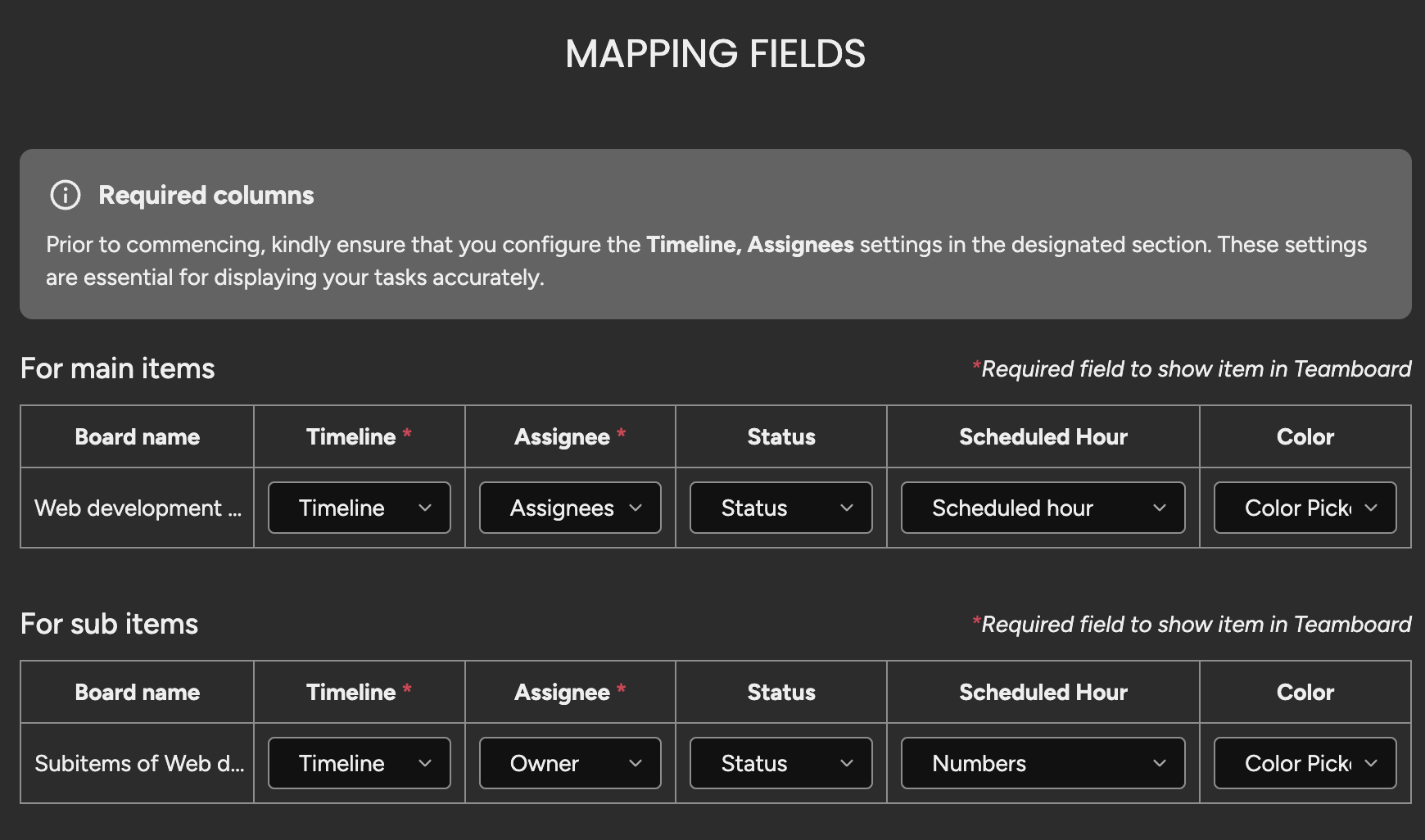Open sub items Timeline dropdown
The height and width of the screenshot is (840, 1425).
(x=360, y=763)
